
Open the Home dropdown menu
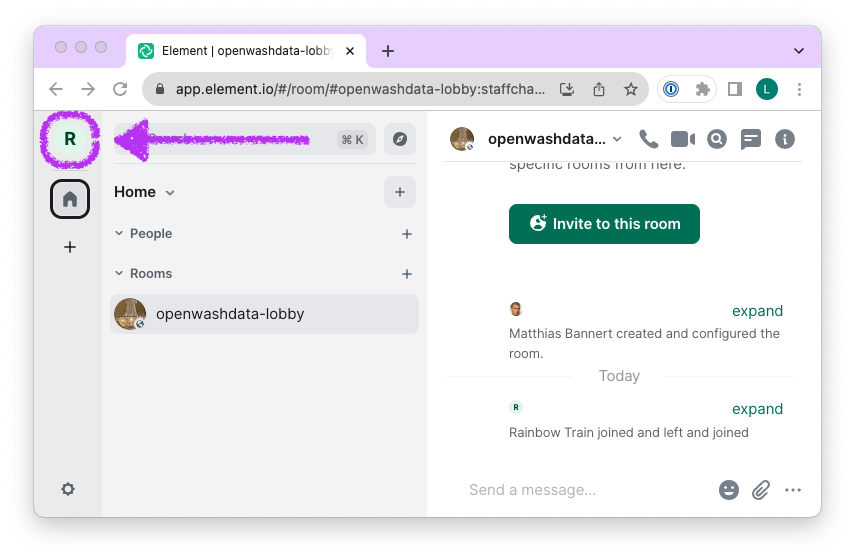click(x=170, y=193)
